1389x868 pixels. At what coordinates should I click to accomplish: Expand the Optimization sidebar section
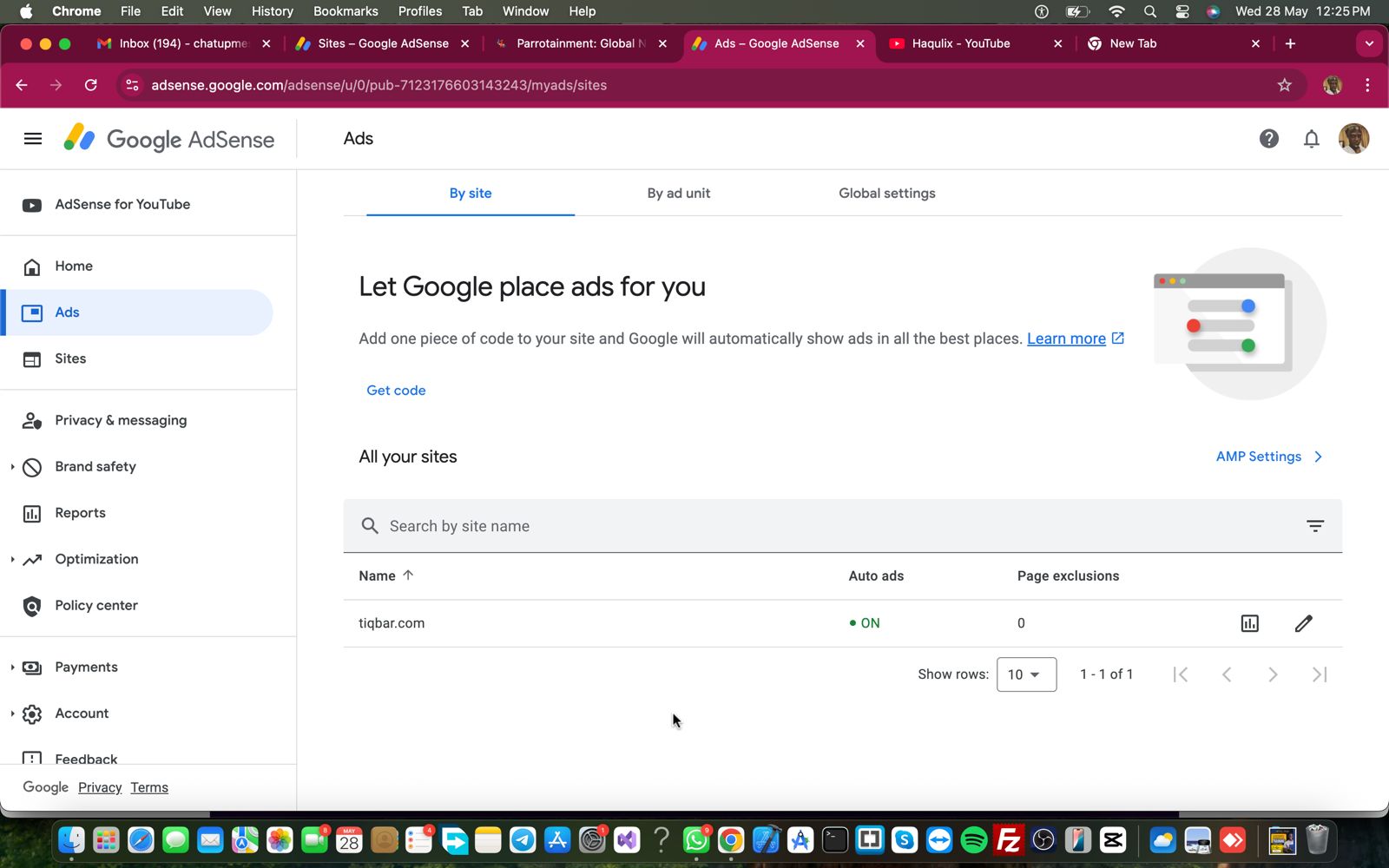(13, 560)
